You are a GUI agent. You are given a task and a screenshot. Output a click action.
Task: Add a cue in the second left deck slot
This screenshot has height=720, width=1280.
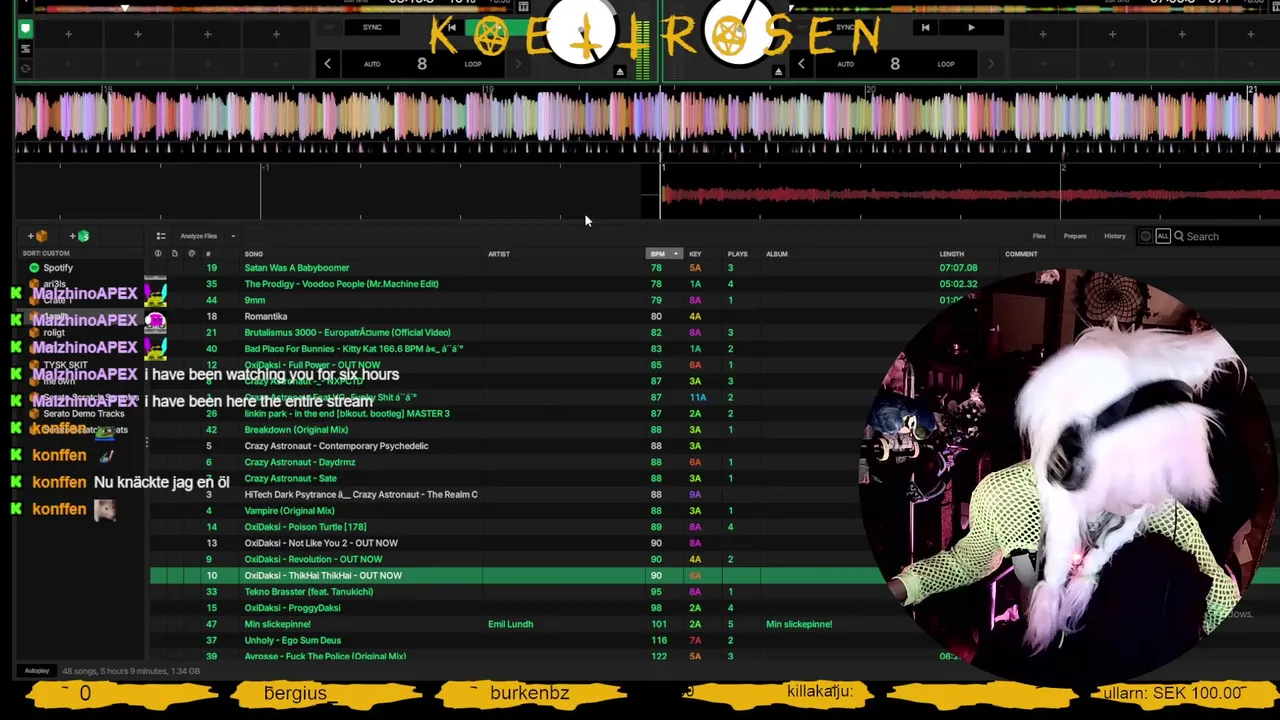(x=138, y=34)
